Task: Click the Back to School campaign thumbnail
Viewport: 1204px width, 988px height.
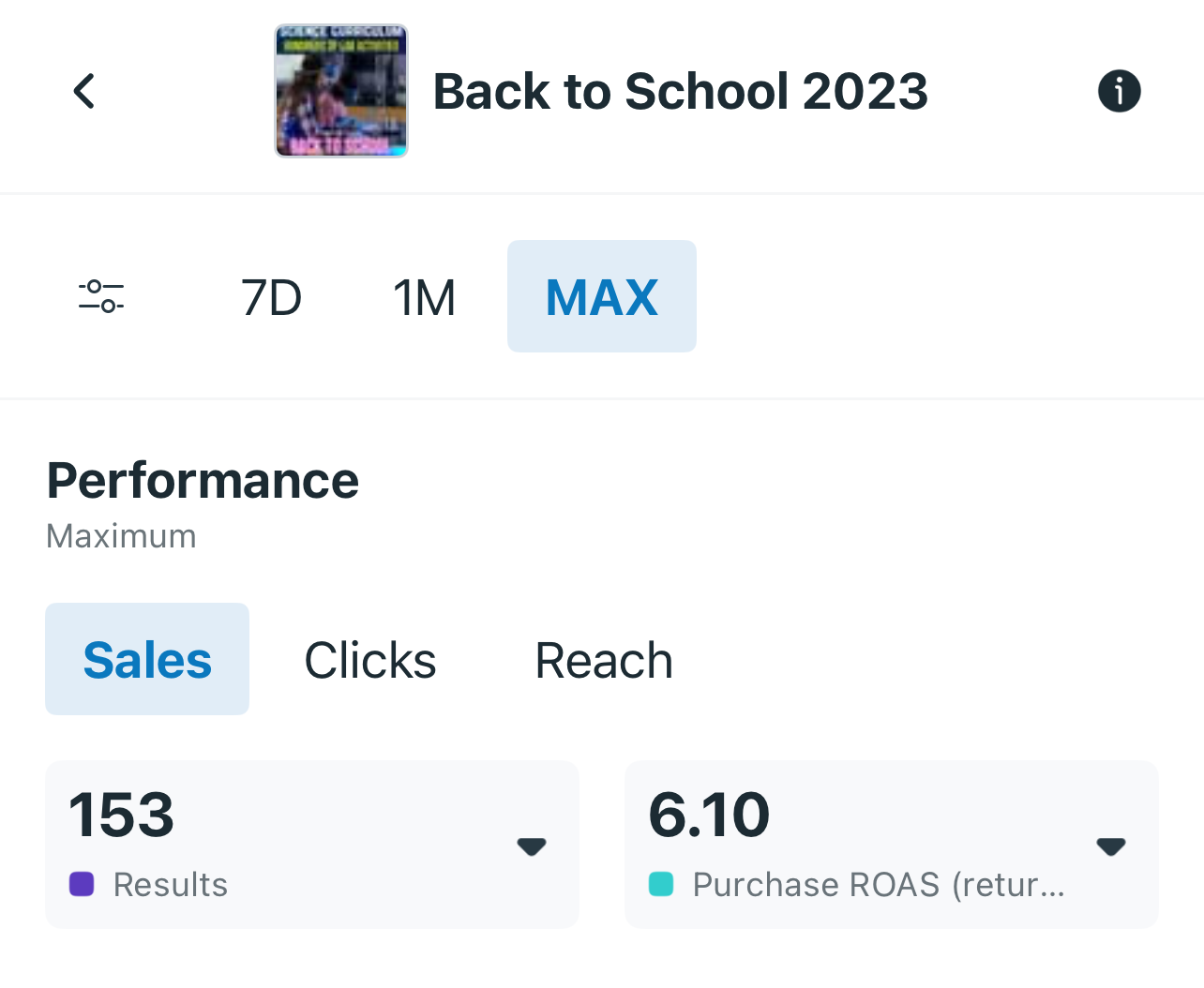Action: coord(341,91)
